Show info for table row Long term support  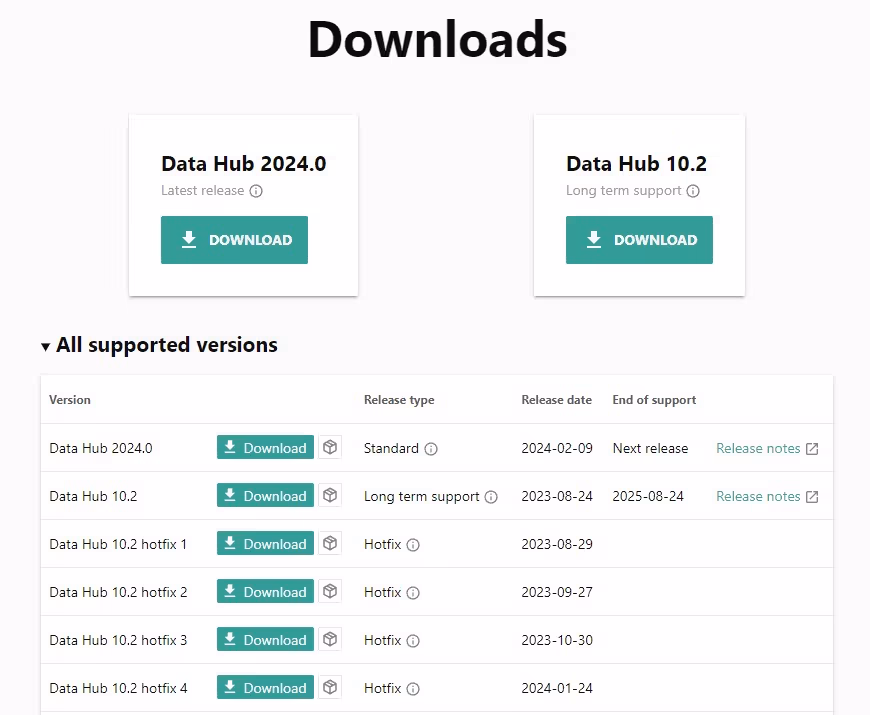[491, 497]
